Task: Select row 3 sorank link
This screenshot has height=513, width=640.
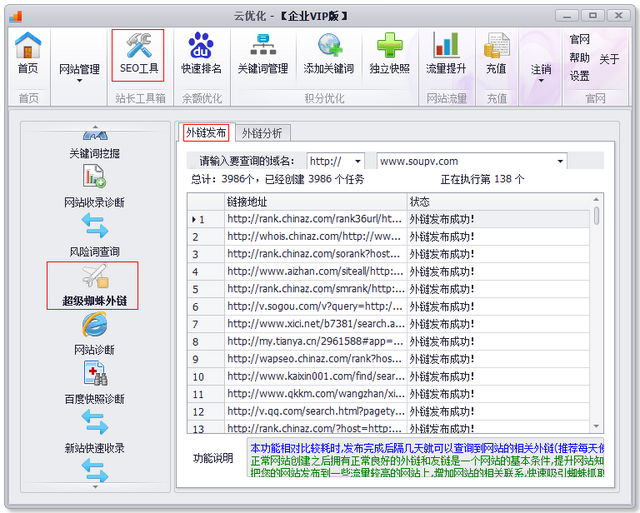Action: (x=316, y=254)
